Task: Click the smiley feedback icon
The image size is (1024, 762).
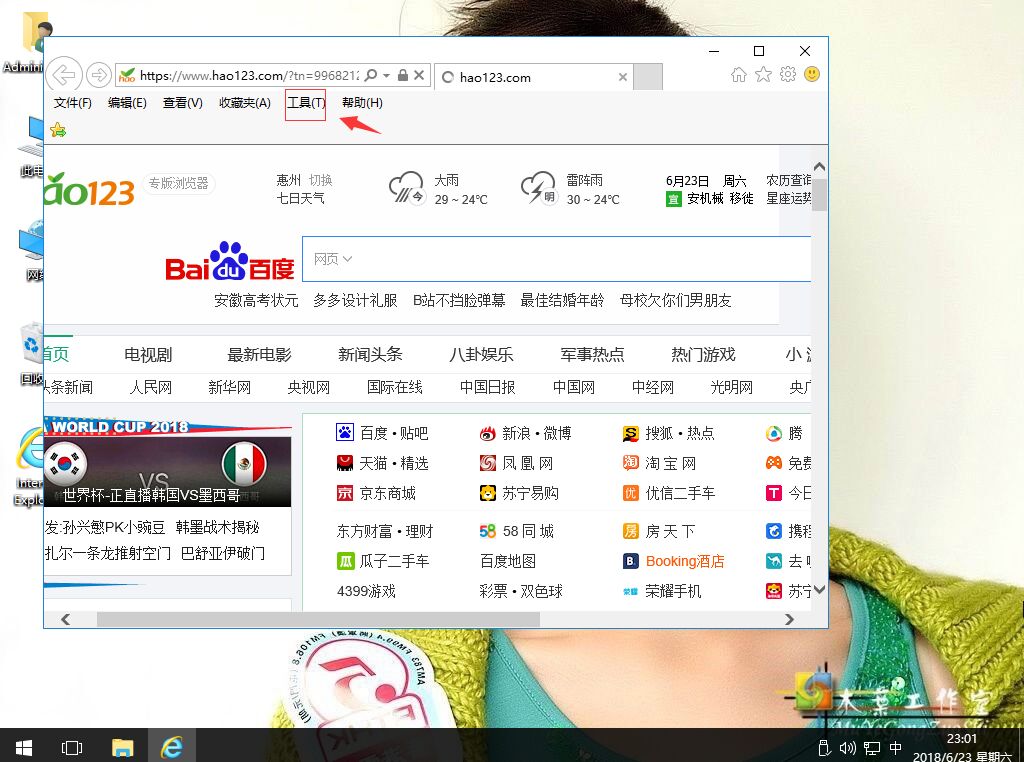Action: coord(812,74)
